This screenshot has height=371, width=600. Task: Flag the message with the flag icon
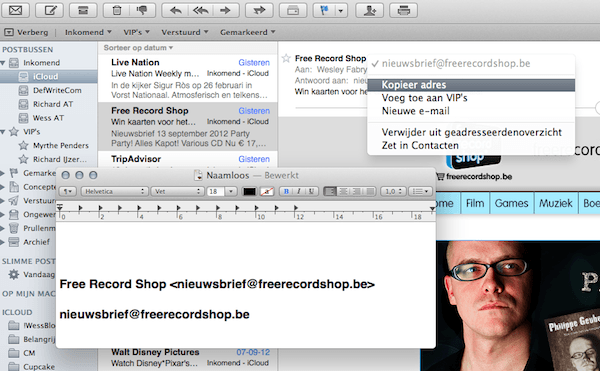[324, 10]
